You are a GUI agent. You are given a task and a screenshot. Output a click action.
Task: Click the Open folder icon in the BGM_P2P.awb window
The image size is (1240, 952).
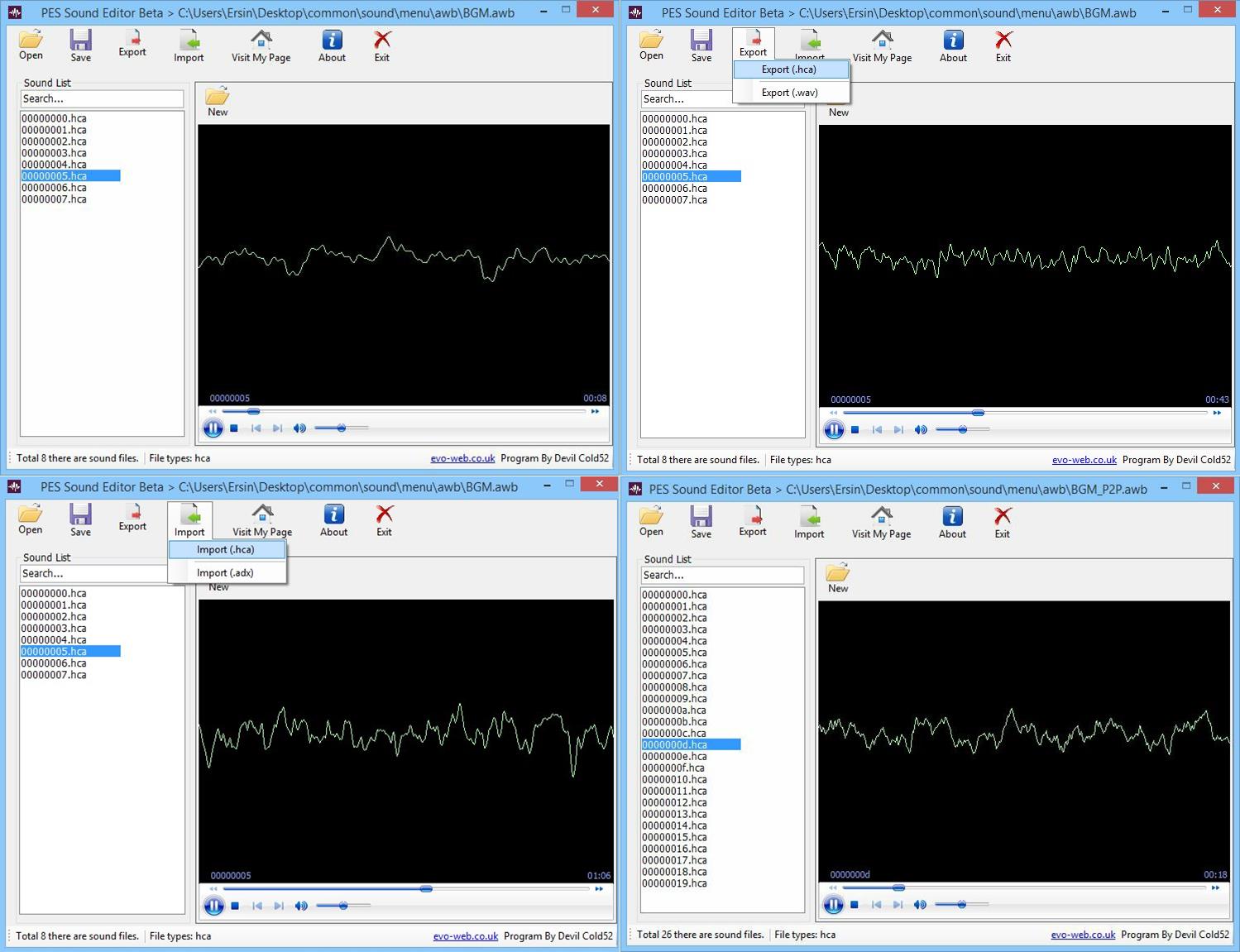tap(651, 521)
